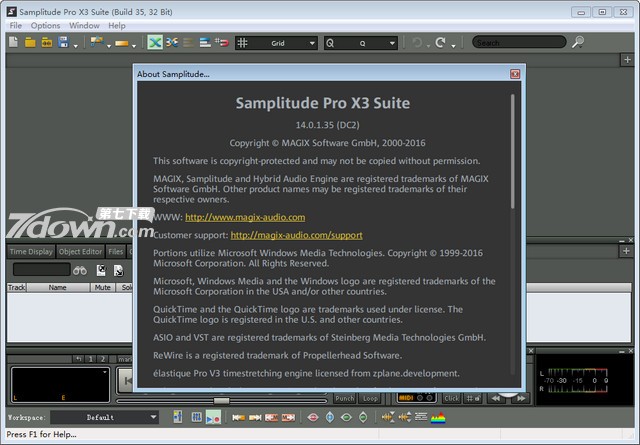Click the blue mixer sliders icon in the bottom toolbar

click(196, 417)
